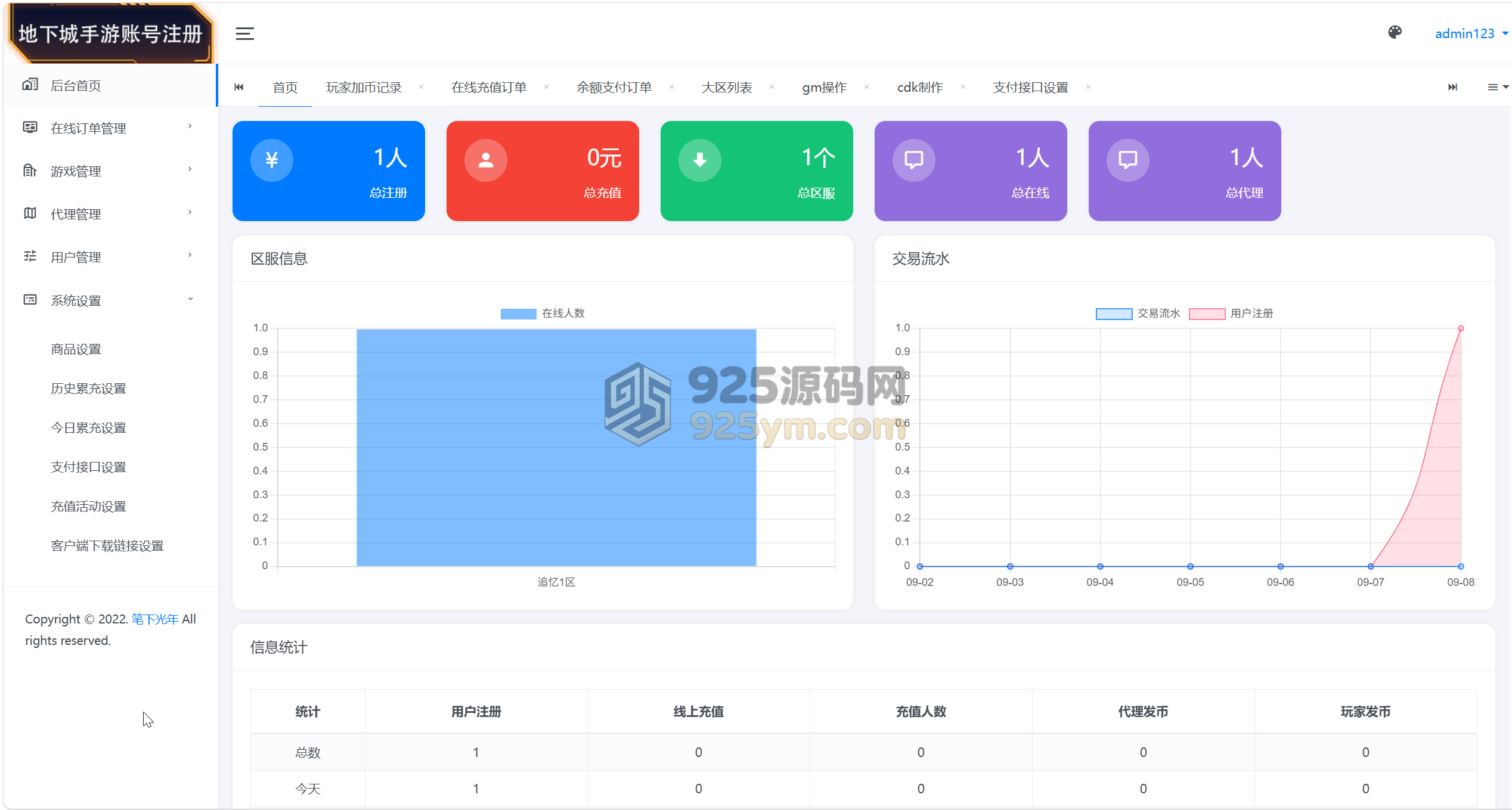Click the user icon on 总充值 card
Screen dimensions: 1512x810
[486, 160]
